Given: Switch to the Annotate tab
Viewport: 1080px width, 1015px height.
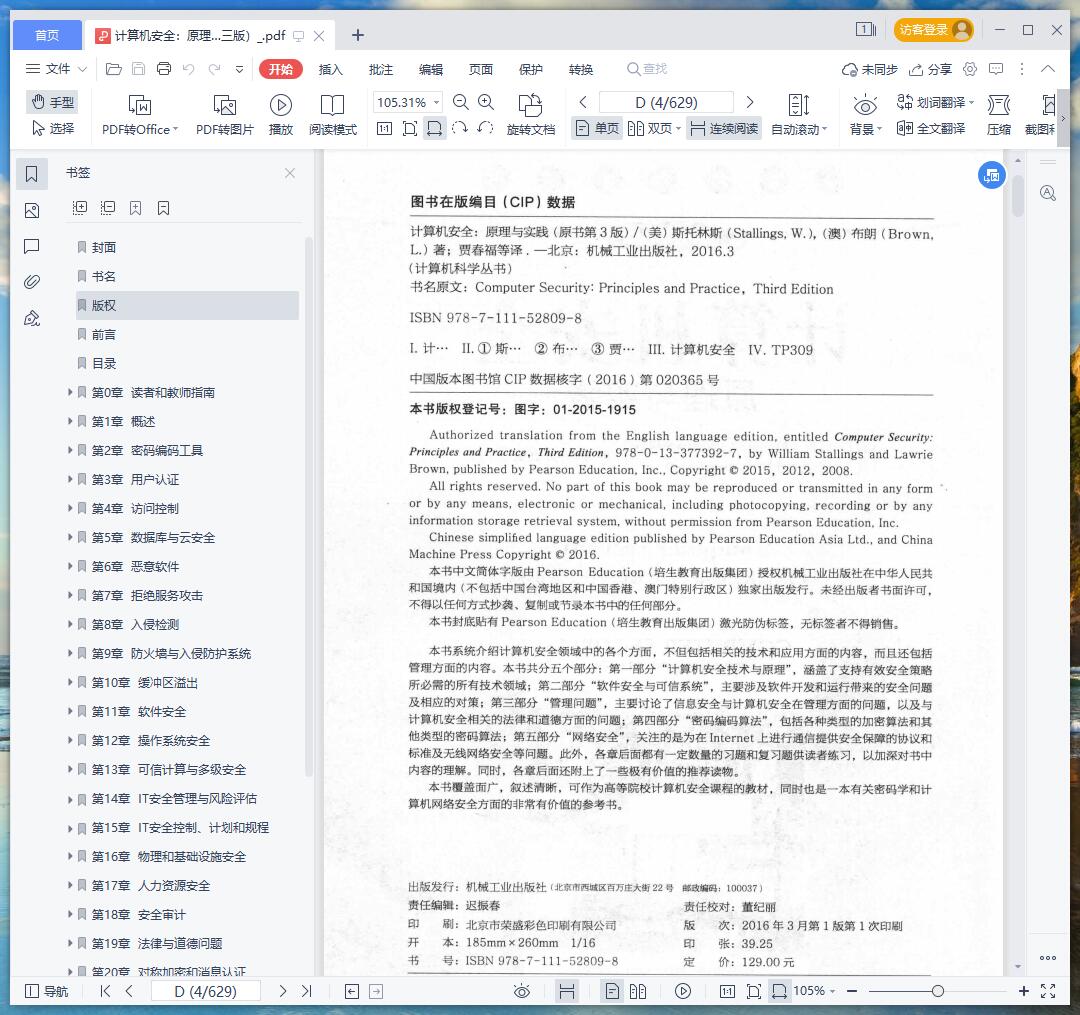Looking at the screenshot, I should click(381, 69).
